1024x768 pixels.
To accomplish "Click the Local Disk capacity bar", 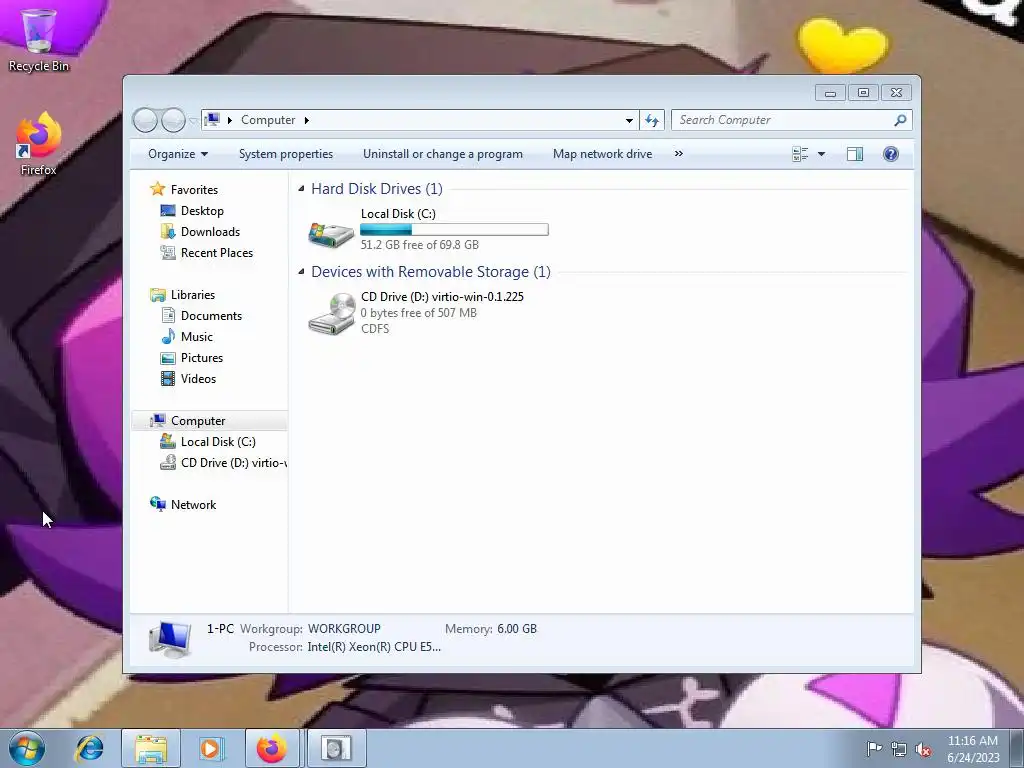I will tap(455, 230).
